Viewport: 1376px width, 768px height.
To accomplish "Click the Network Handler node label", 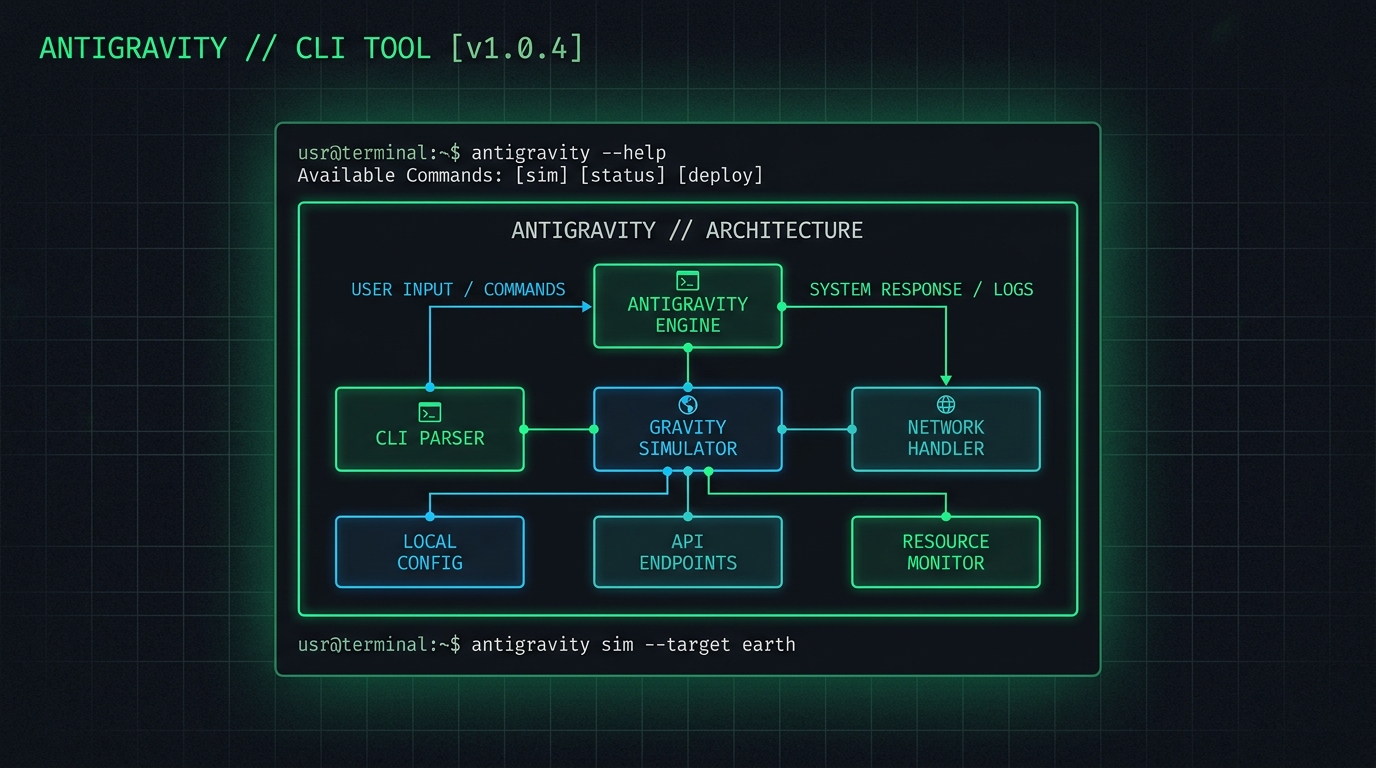I will point(946,438).
